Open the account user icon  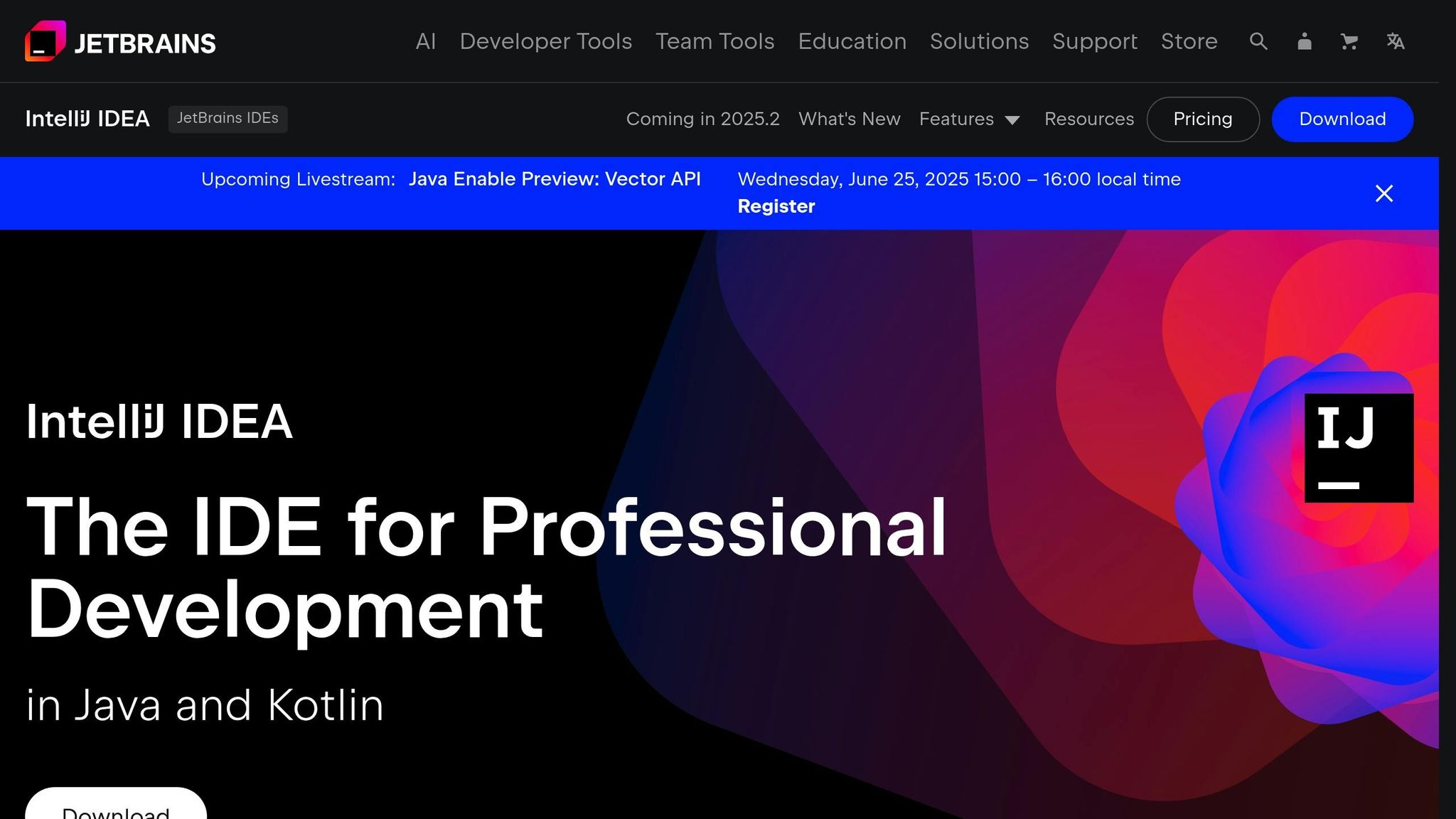(1304, 41)
